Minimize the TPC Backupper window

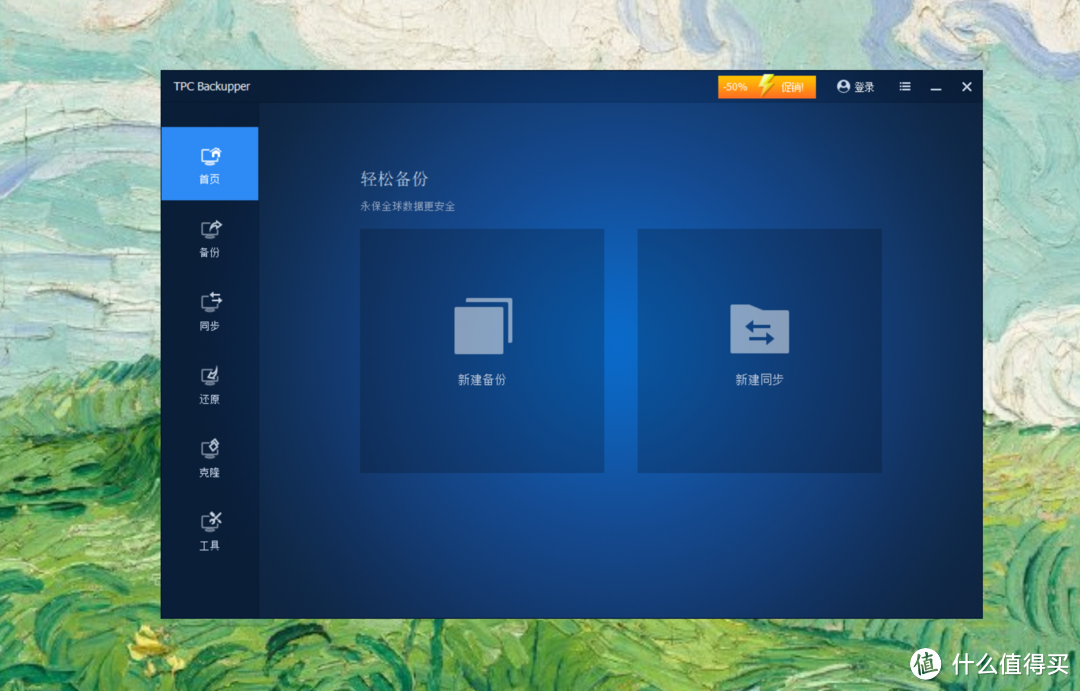point(936,87)
